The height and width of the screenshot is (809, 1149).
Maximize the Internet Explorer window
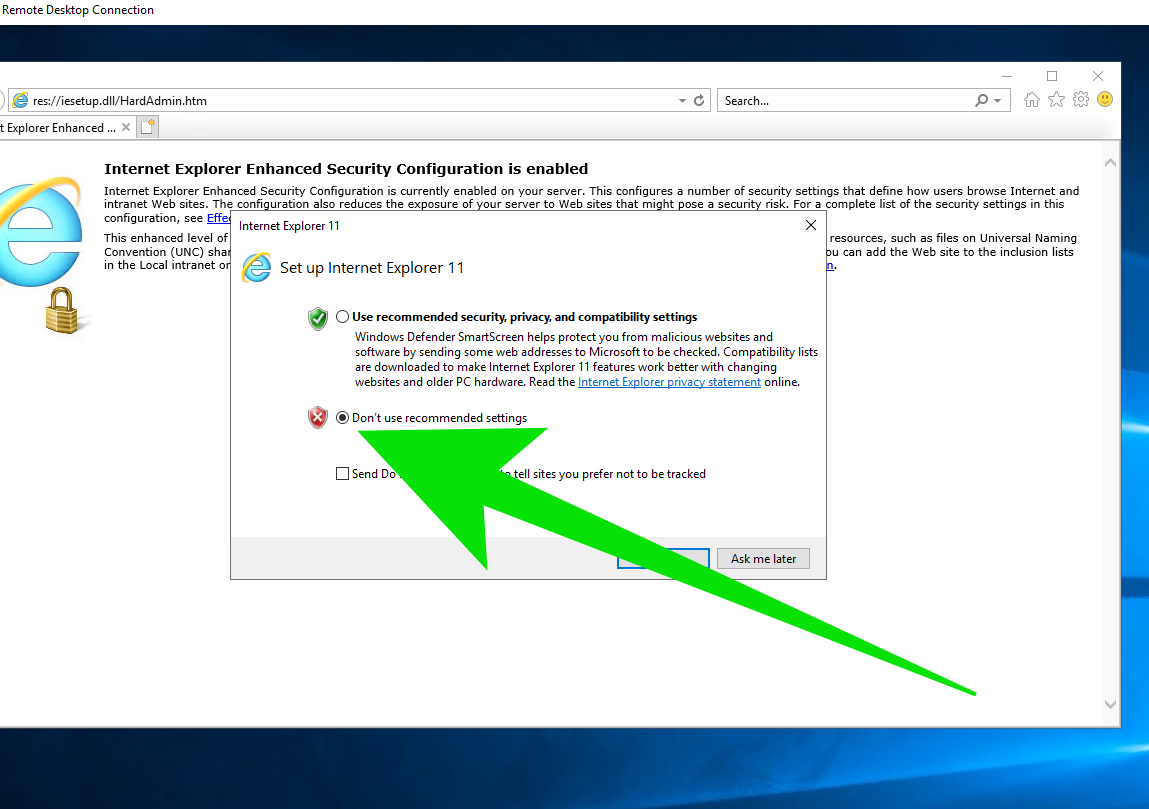1052,75
